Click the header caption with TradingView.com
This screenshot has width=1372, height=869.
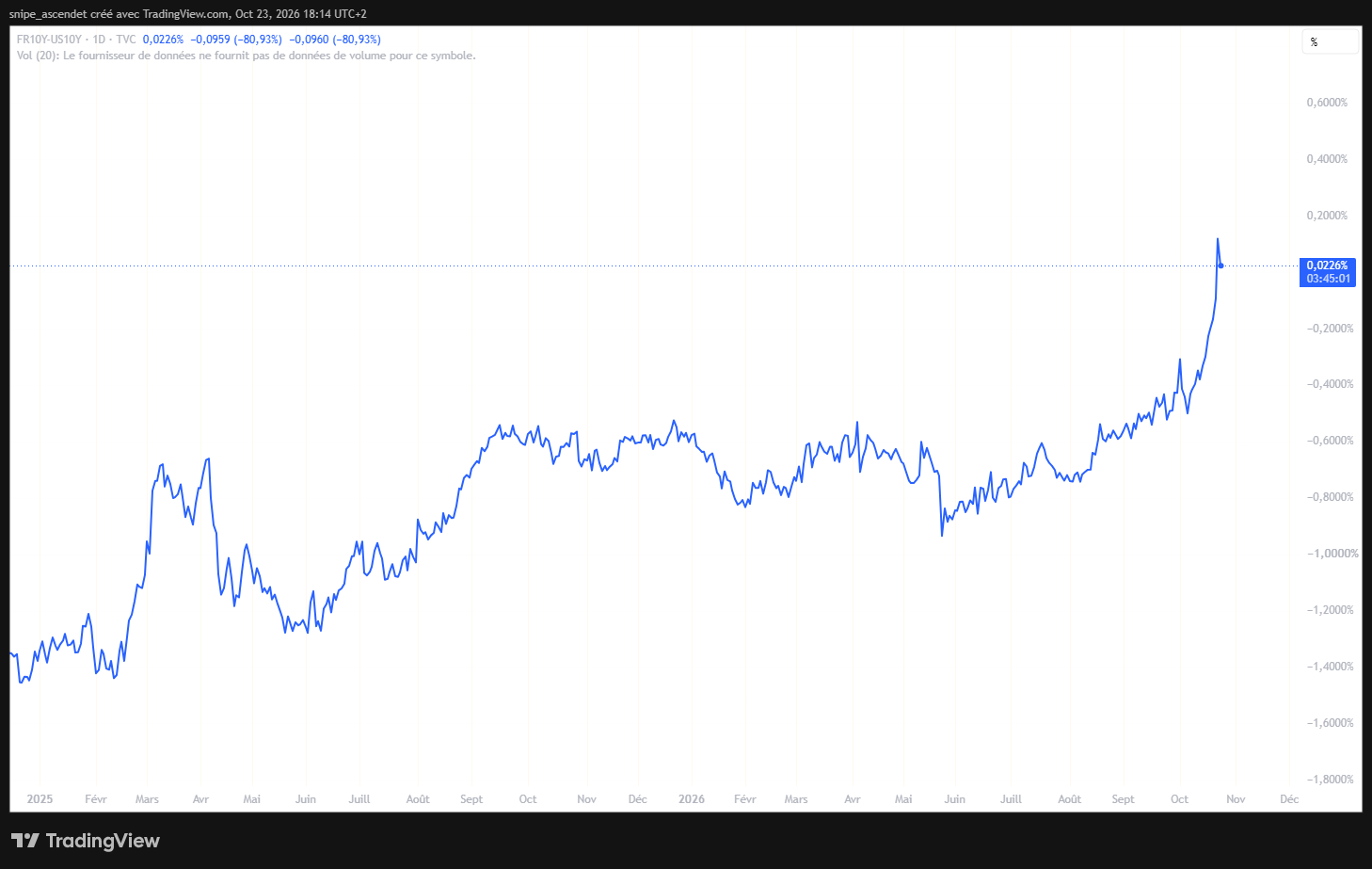tap(188, 14)
